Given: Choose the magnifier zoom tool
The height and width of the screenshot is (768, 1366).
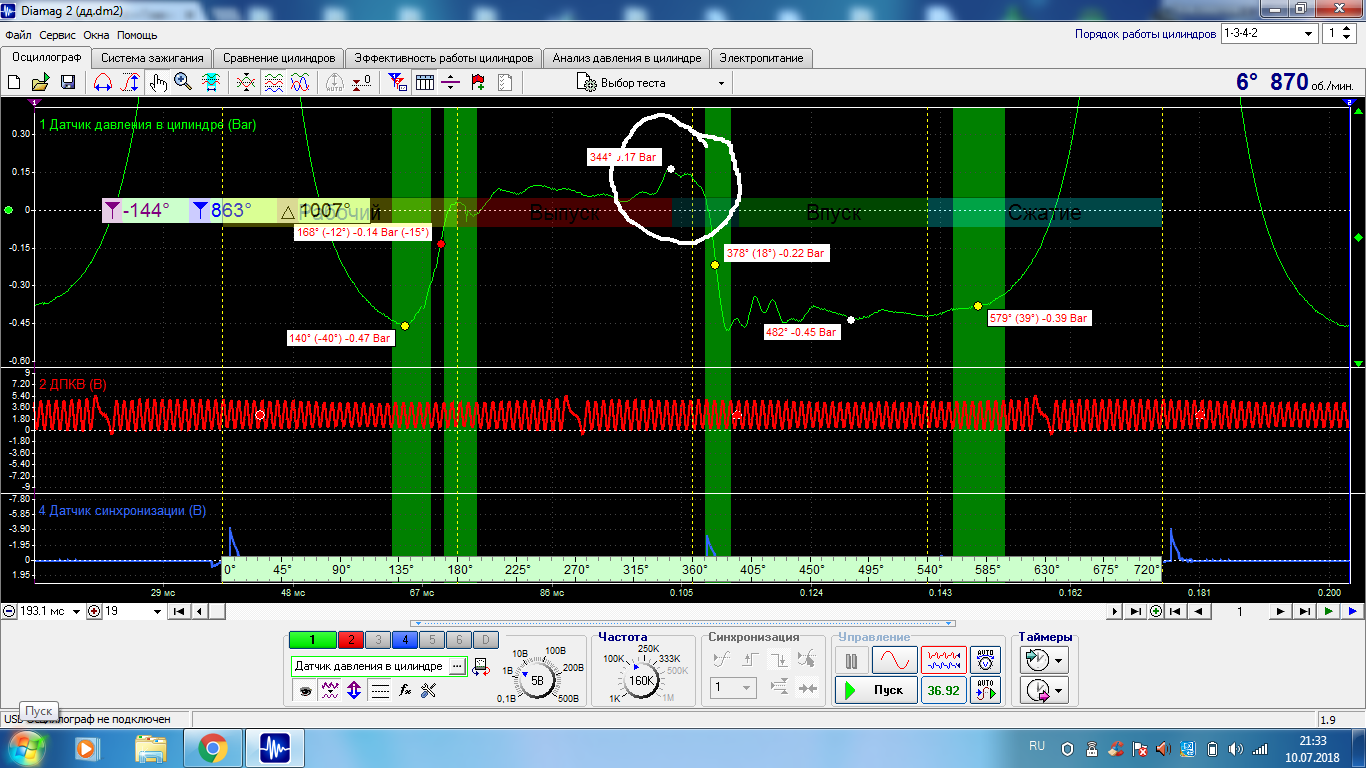Looking at the screenshot, I should [183, 83].
